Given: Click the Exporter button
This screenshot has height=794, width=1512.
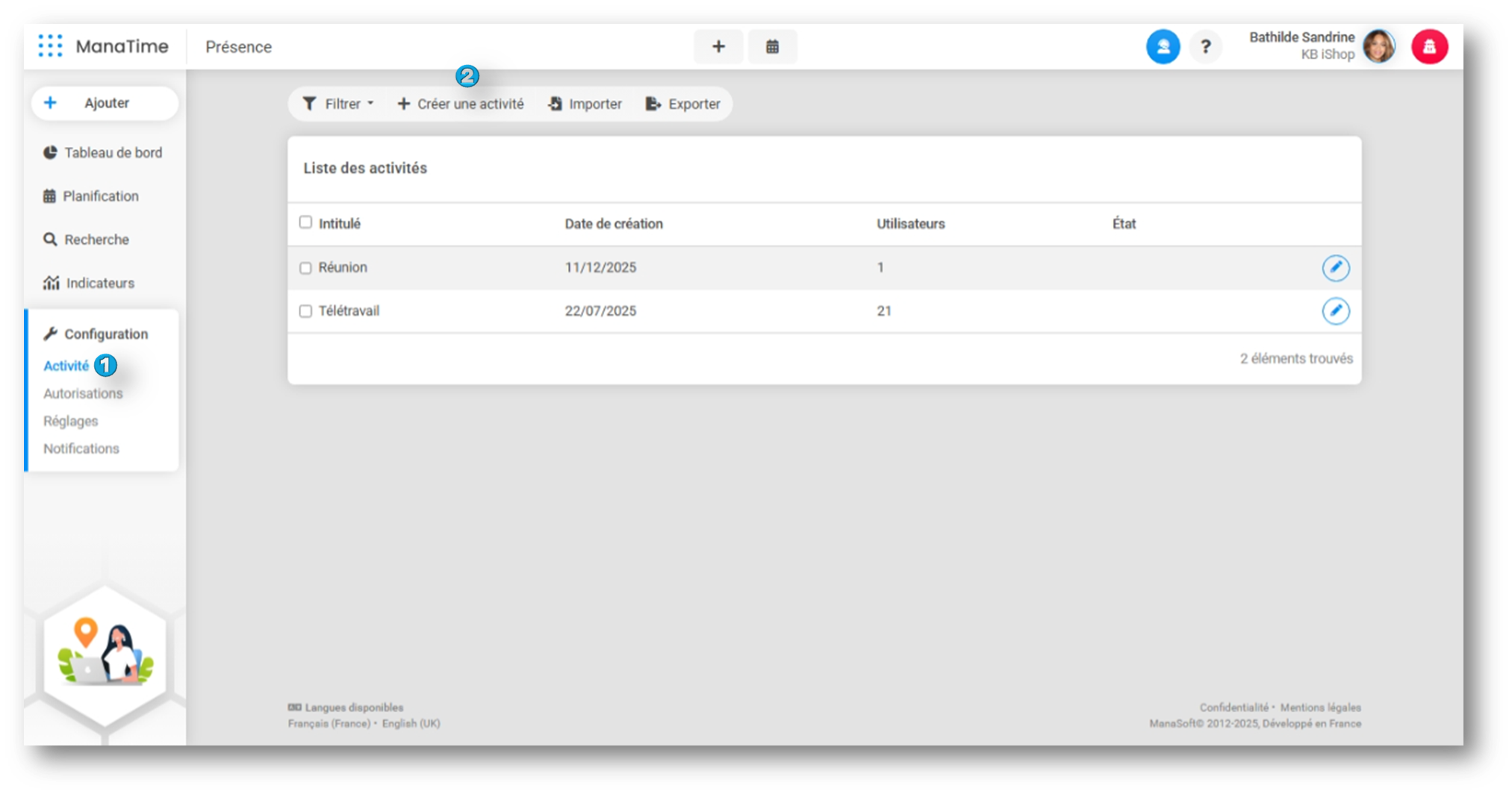Looking at the screenshot, I should click(x=683, y=104).
